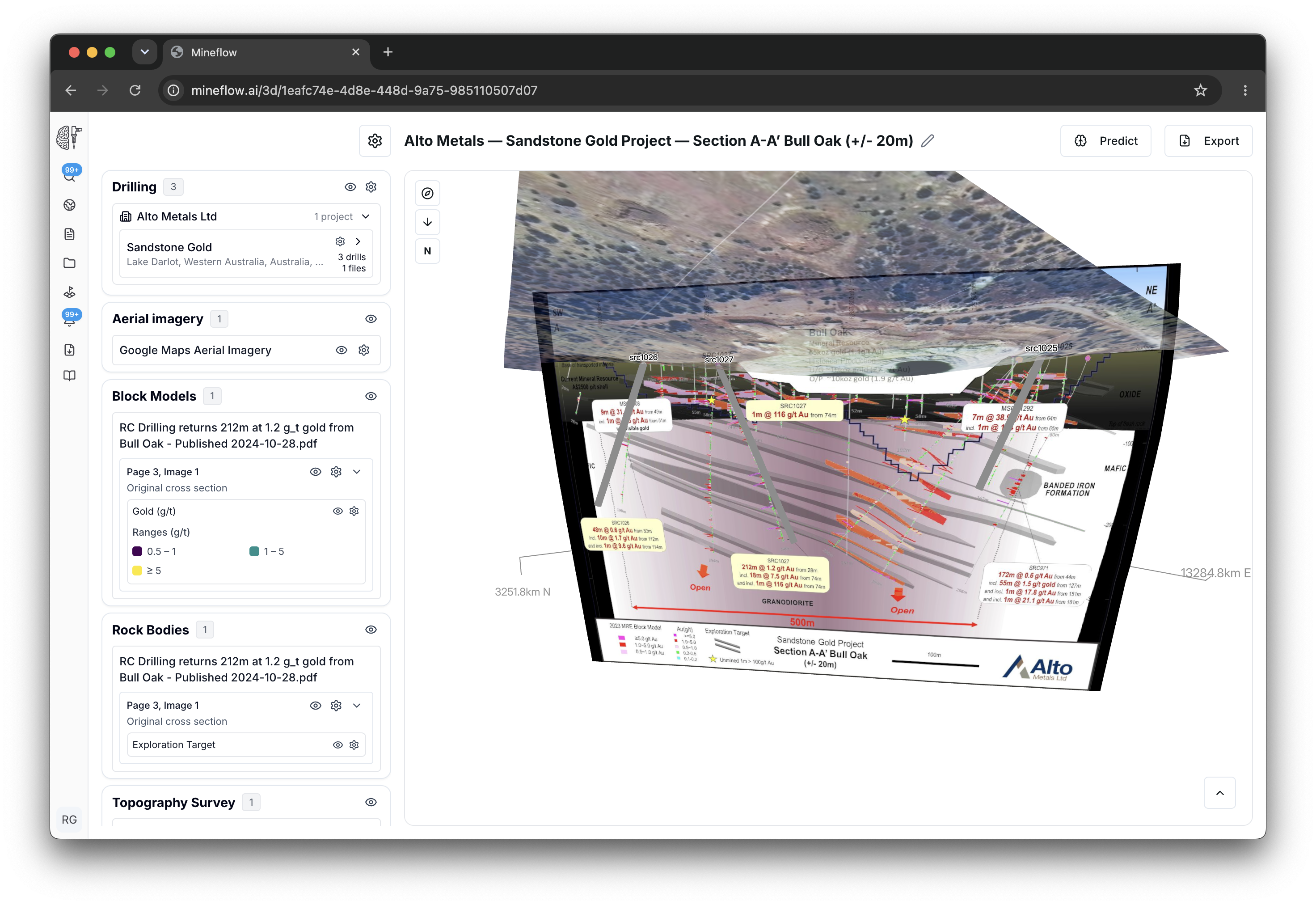
Task: Collapse Rock Bodies Page 3 Image 1 chevron
Action: 357,706
